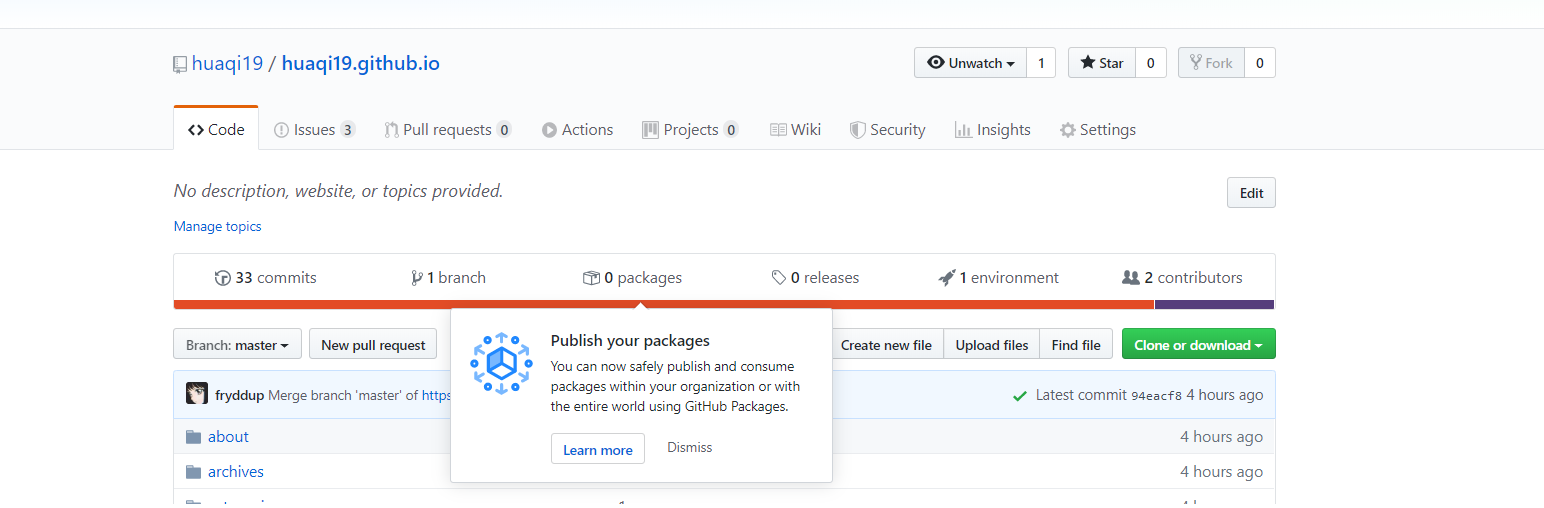Open the Merge branch 'master' commit message

coord(360,395)
